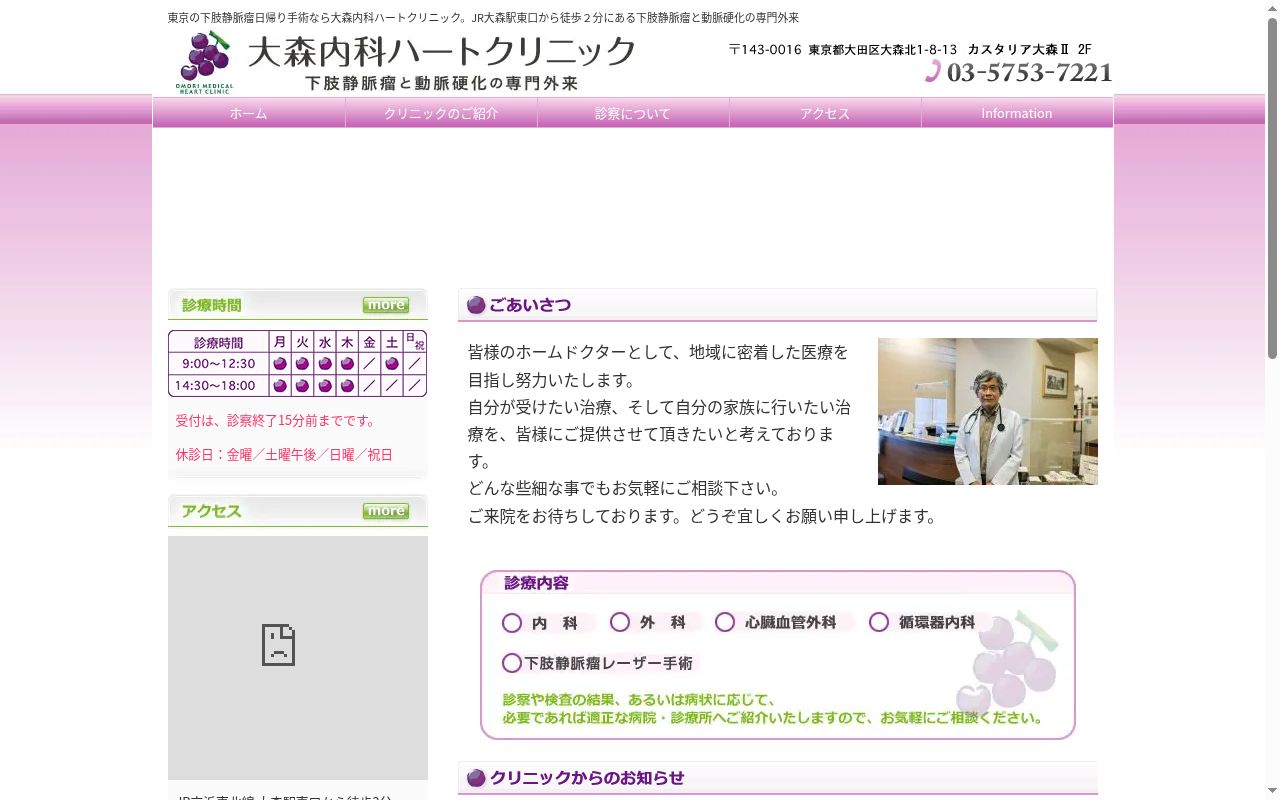Click the ごあいさつ section heading
The image size is (1280, 800).
click(530, 305)
